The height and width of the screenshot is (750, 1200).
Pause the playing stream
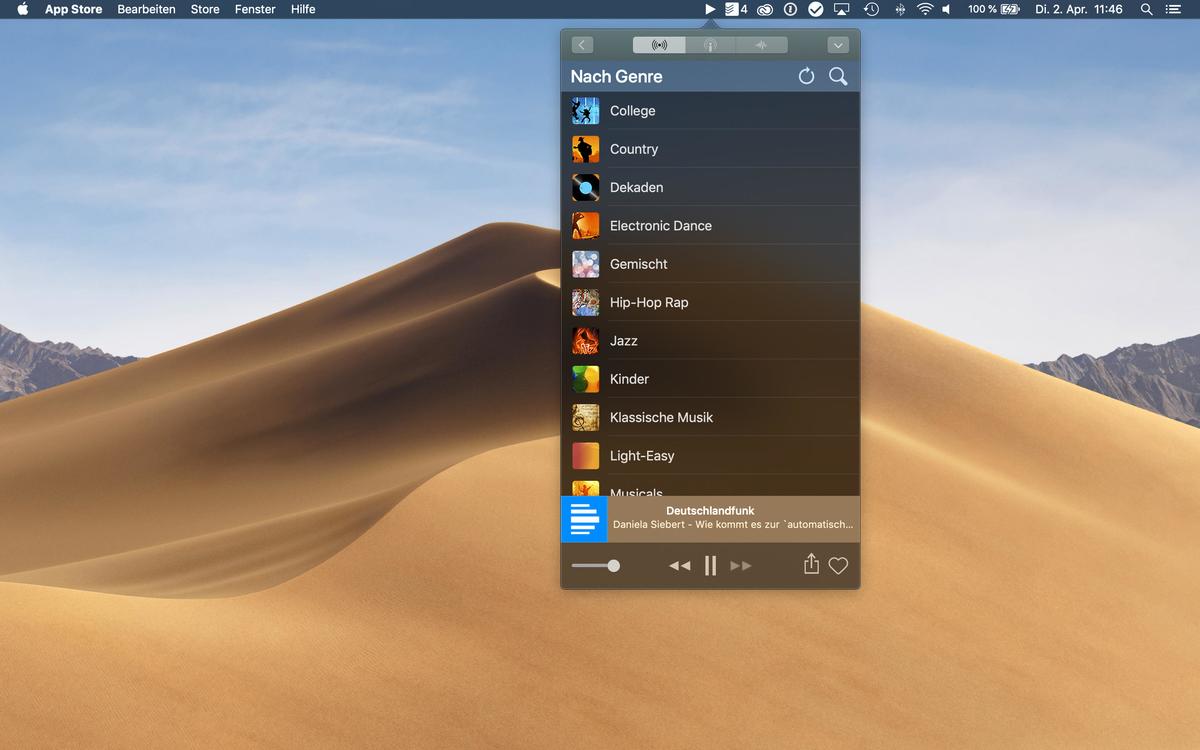click(710, 566)
